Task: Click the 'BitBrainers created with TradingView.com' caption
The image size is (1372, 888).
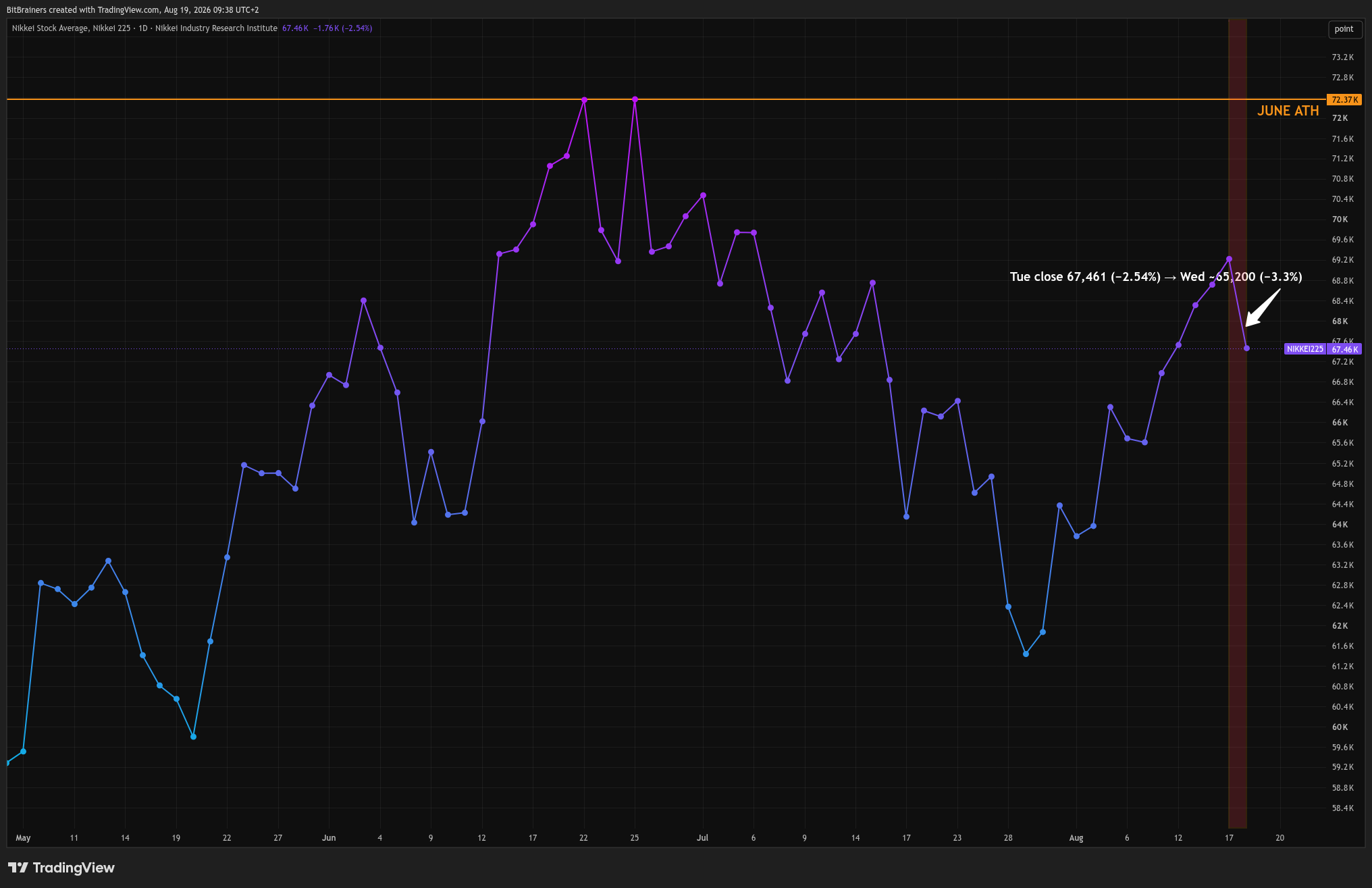Action: pyautogui.click(x=83, y=10)
